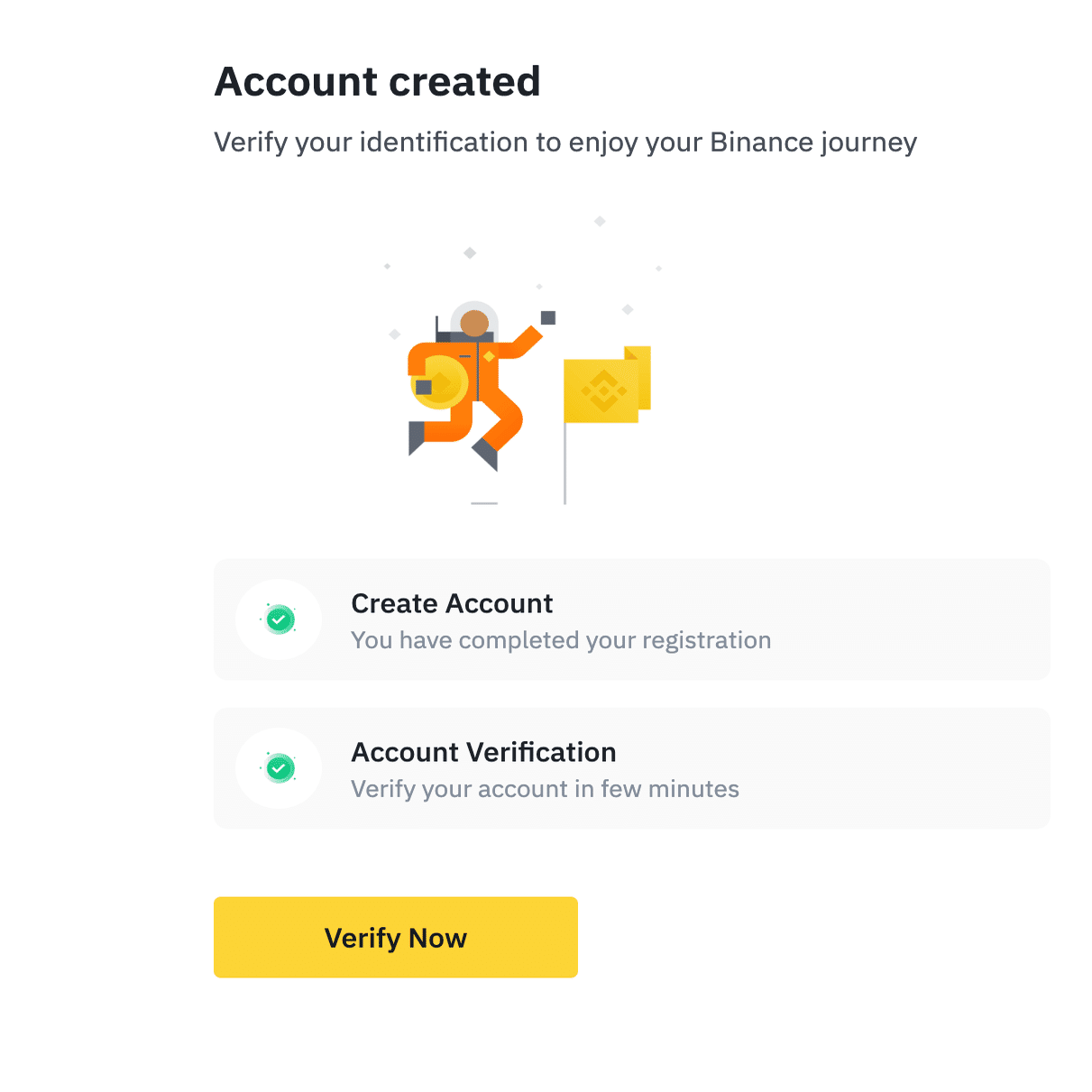Select the Account Verification step title
1092x1092 pixels.
[483, 752]
